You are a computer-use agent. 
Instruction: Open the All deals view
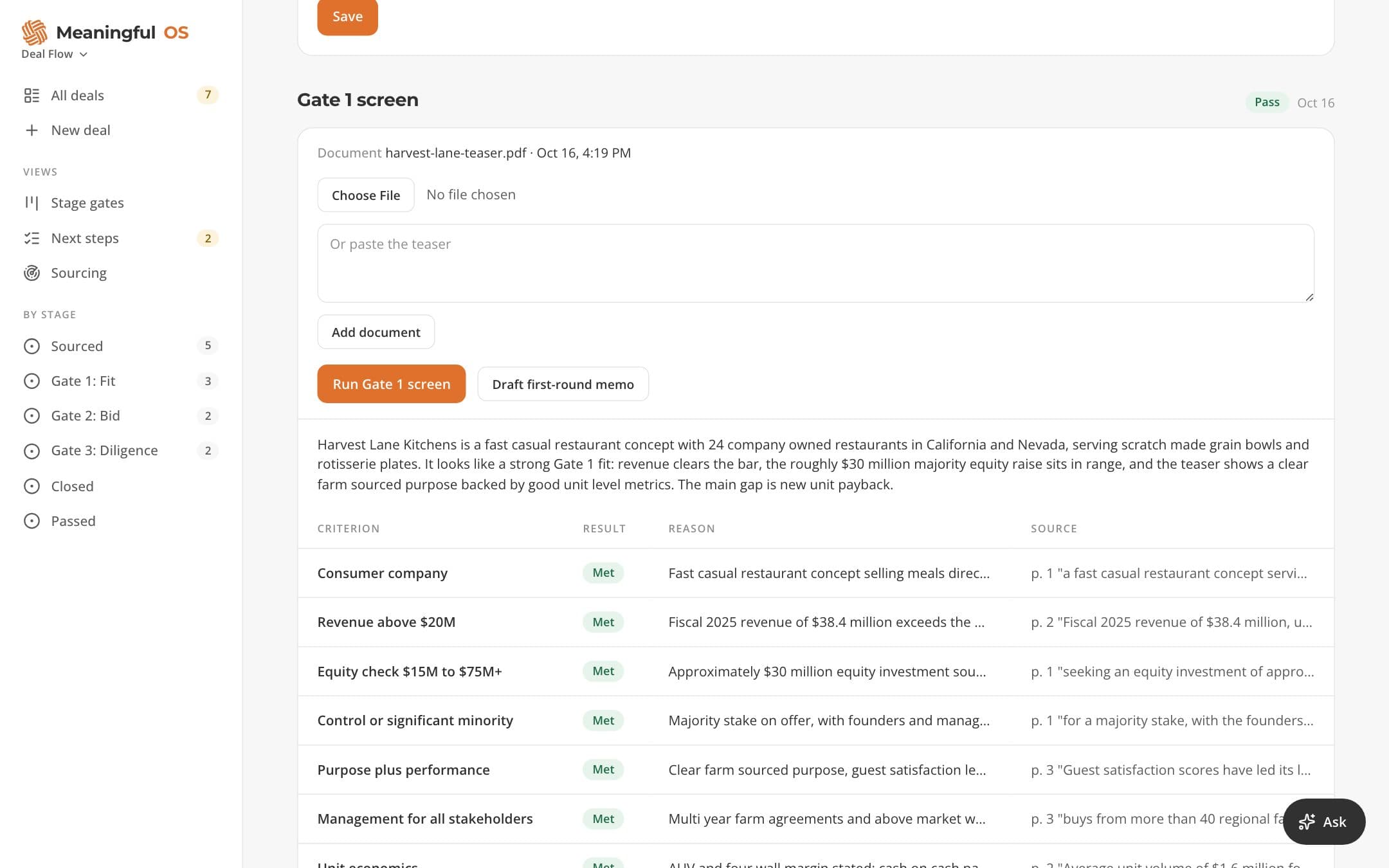tap(121, 95)
